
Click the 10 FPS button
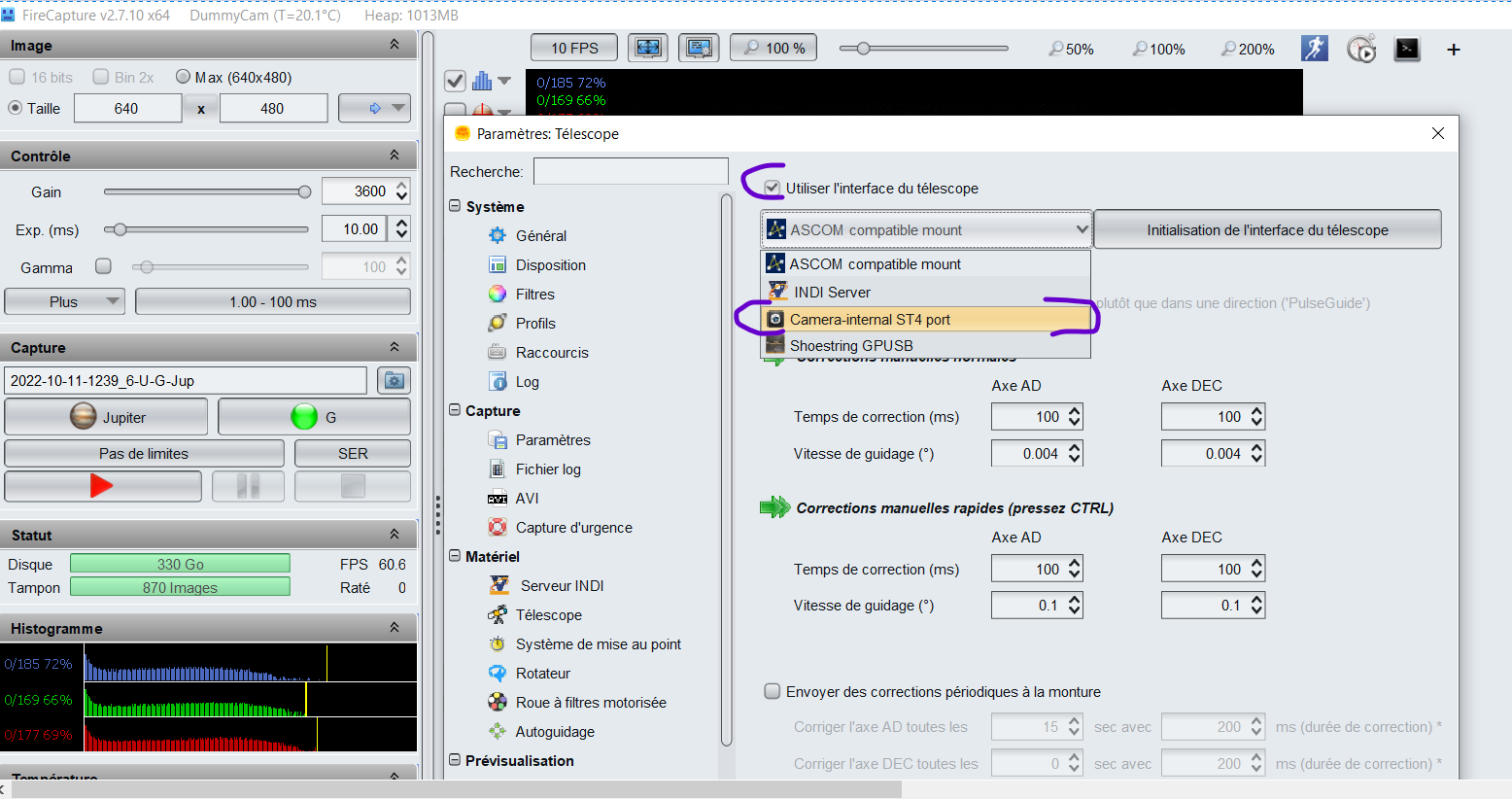pyautogui.click(x=574, y=48)
